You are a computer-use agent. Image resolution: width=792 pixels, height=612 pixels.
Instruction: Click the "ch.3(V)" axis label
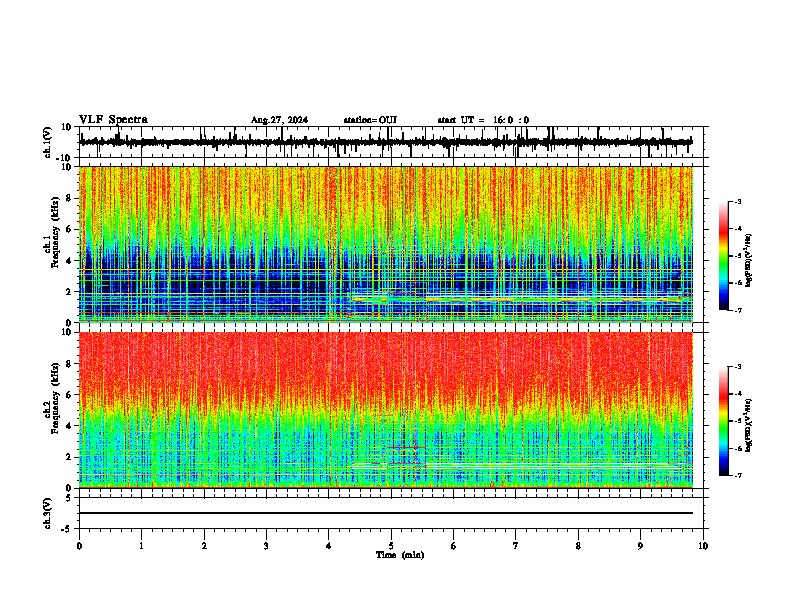(48, 513)
